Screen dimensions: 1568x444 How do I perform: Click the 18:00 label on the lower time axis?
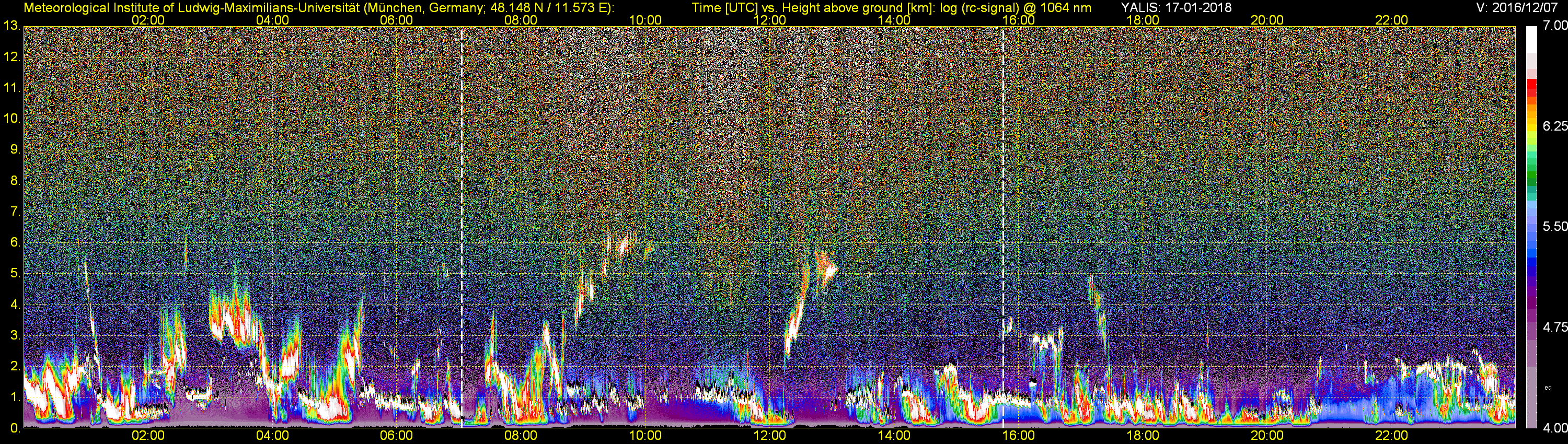point(1143,436)
